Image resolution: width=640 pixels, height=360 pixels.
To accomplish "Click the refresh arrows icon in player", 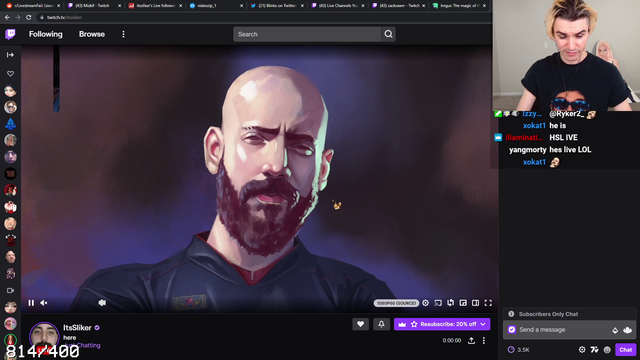I will (x=451, y=303).
